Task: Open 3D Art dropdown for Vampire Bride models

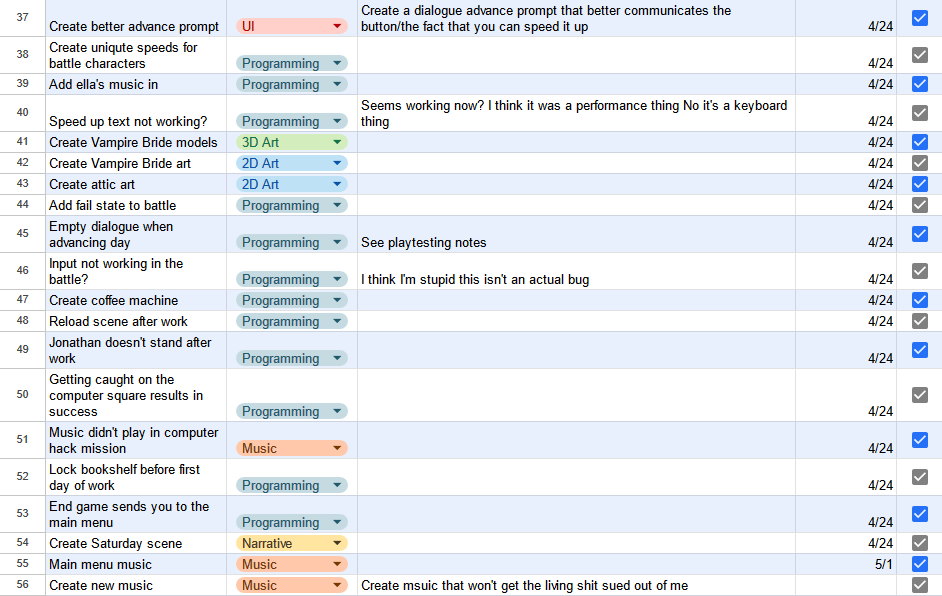Action: click(337, 142)
